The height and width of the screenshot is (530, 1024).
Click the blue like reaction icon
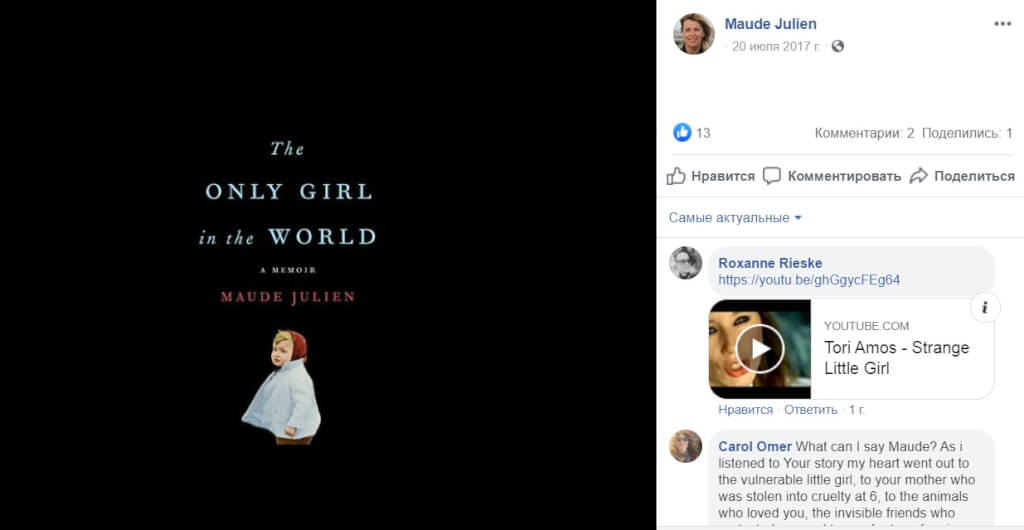click(x=682, y=132)
